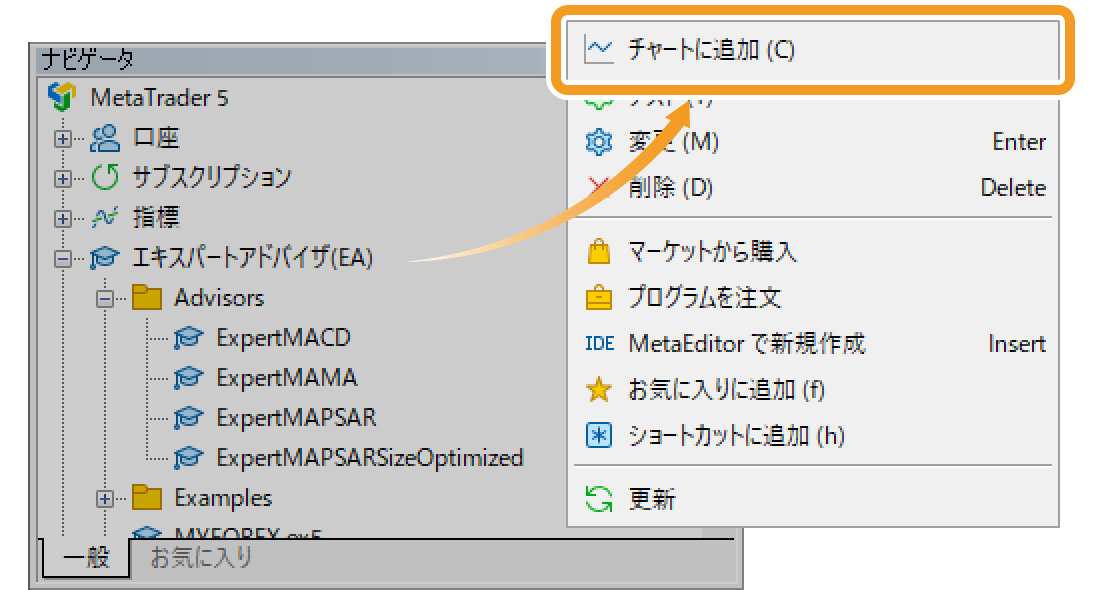The width and height of the screenshot is (1100, 590).
Task: Choose 変更 (M) from context menu
Action: click(812, 142)
